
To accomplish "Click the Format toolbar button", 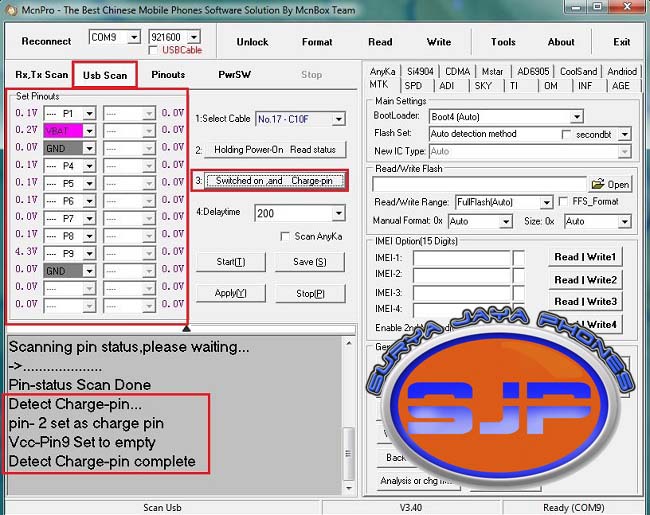I will (x=317, y=42).
